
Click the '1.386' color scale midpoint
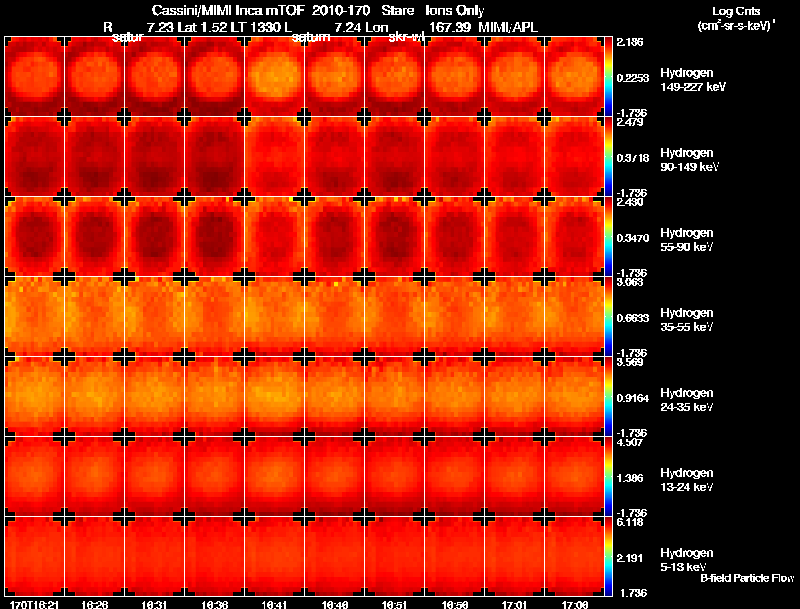[630, 478]
